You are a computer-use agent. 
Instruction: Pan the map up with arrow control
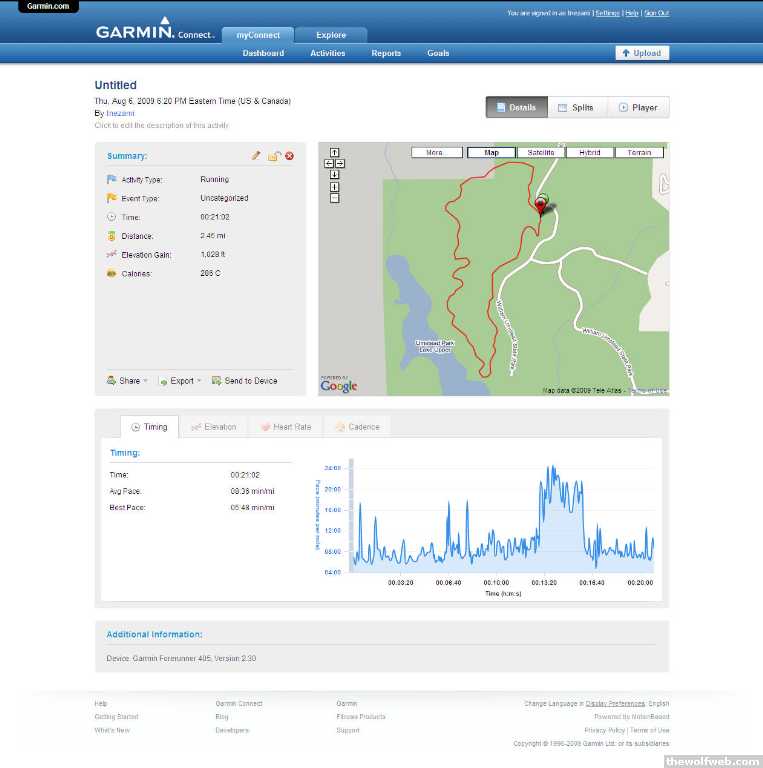[x=334, y=153]
